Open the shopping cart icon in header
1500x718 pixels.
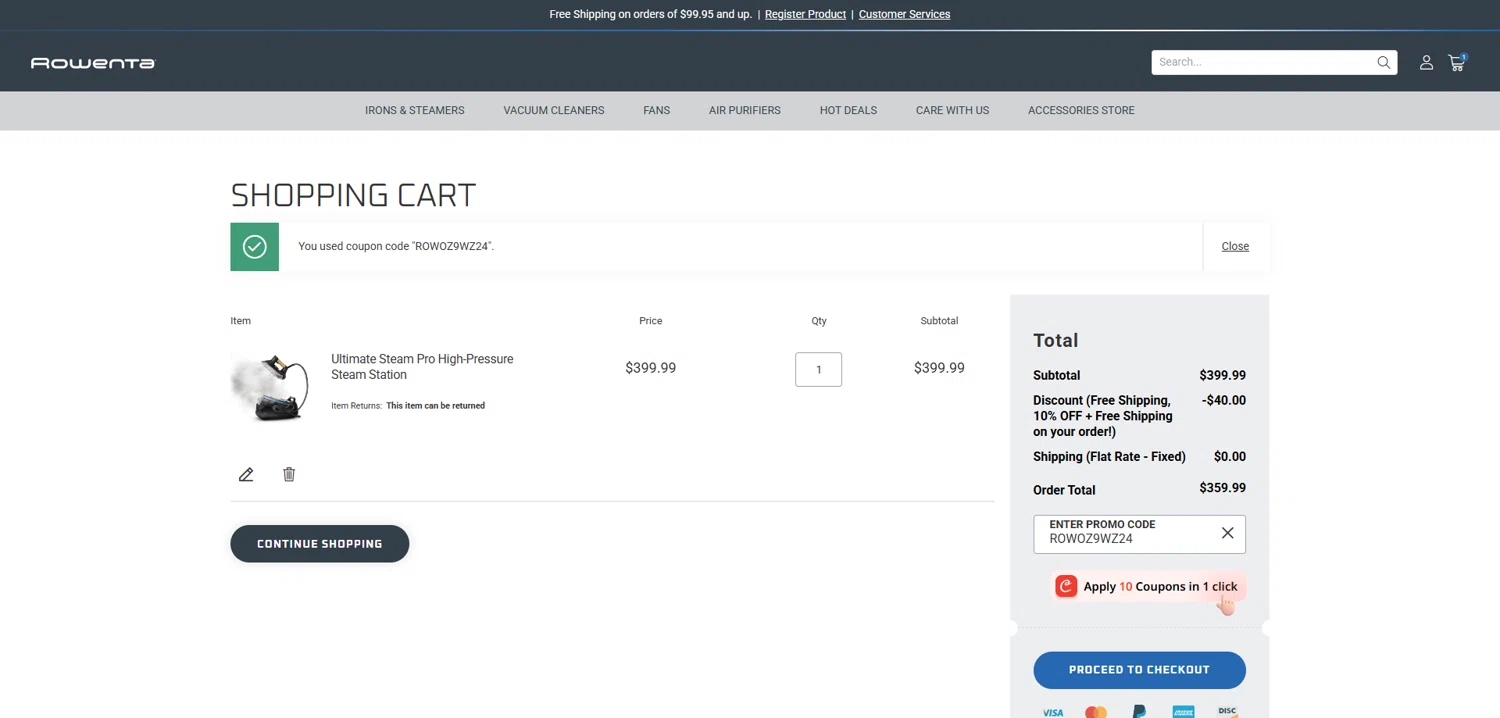pos(1457,62)
